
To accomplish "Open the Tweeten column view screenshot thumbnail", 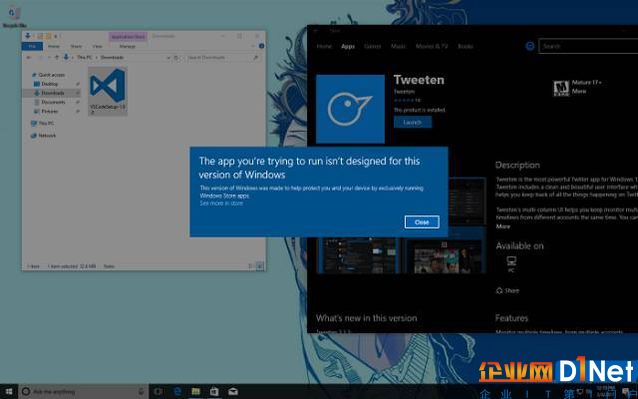I will 357,256.
